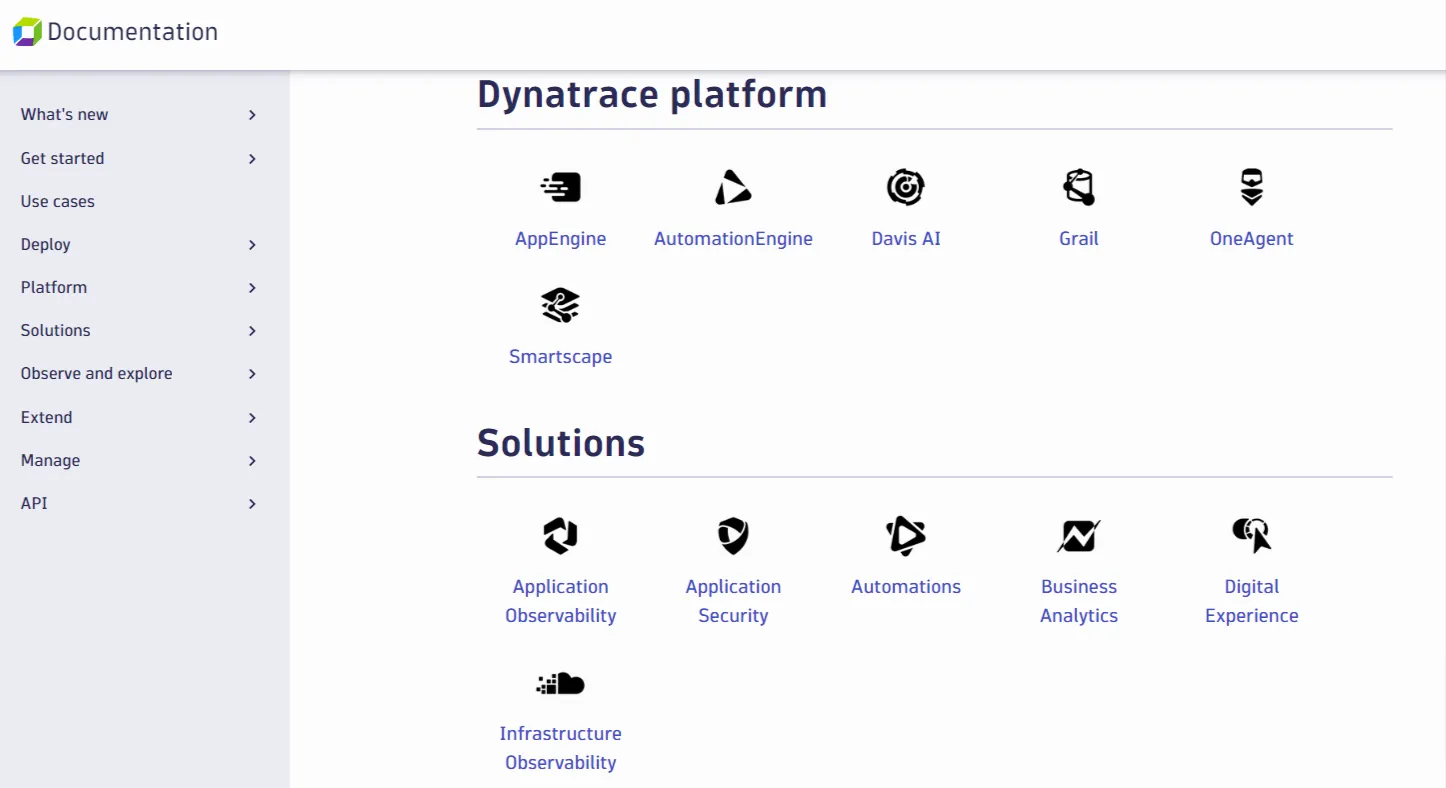Click the Davis AI icon

[x=906, y=187]
